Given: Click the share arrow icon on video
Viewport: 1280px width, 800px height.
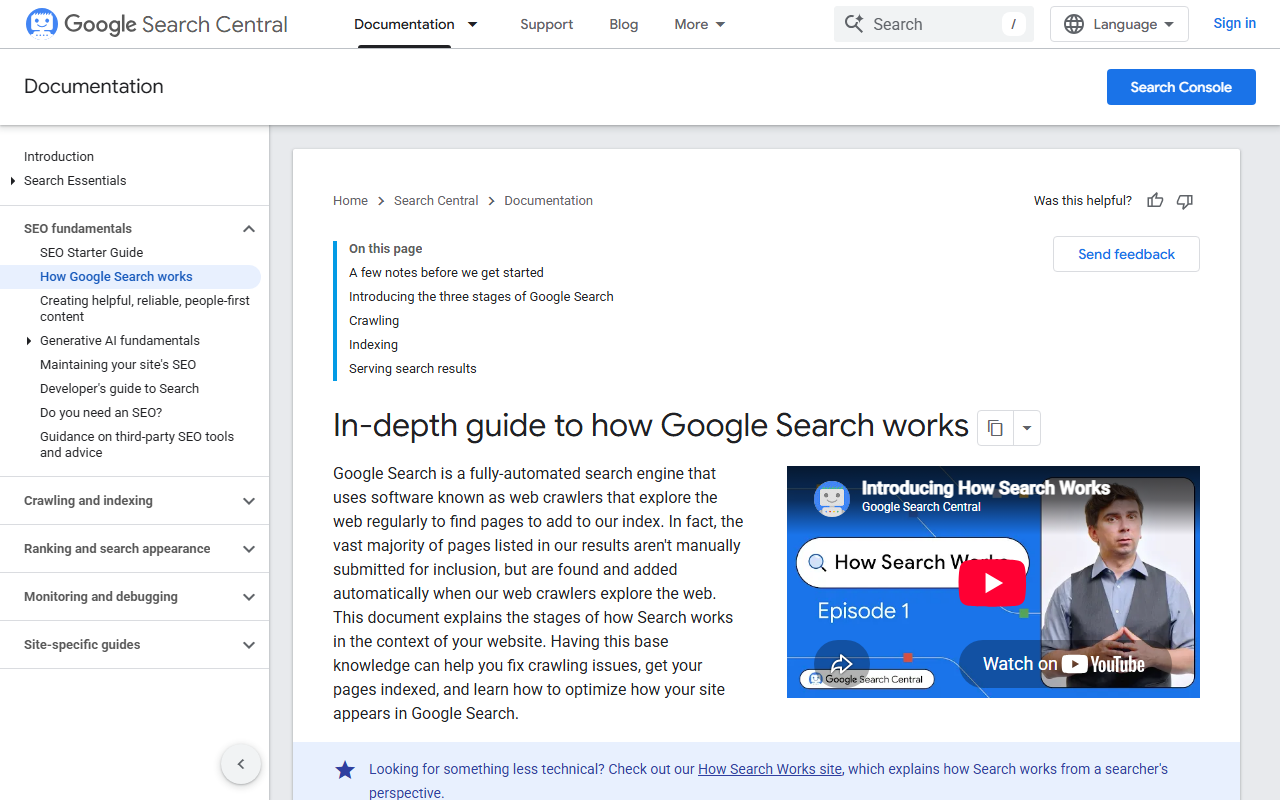Looking at the screenshot, I should [x=842, y=662].
